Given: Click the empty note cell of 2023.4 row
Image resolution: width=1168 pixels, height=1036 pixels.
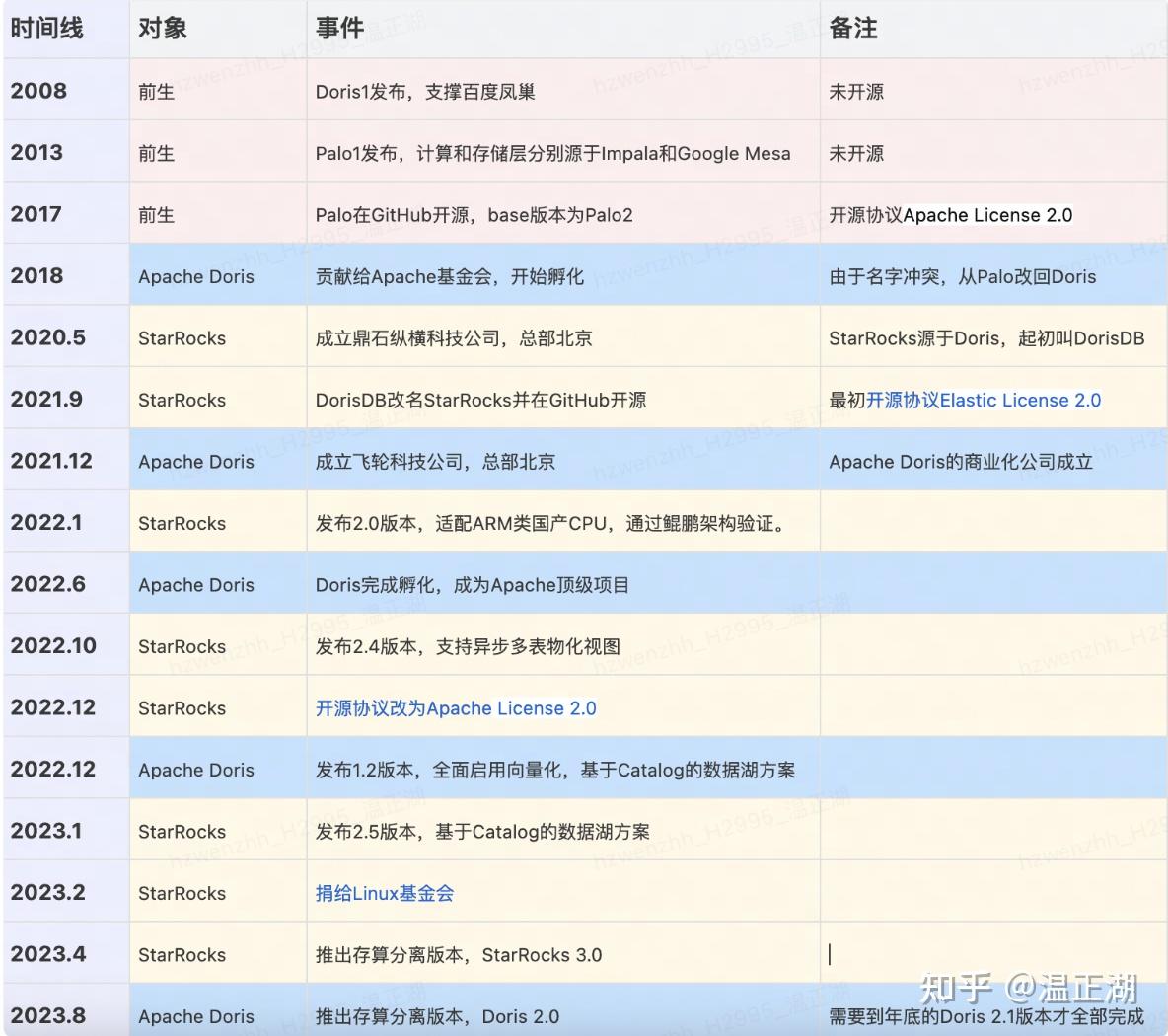Looking at the screenshot, I should pos(993,954).
